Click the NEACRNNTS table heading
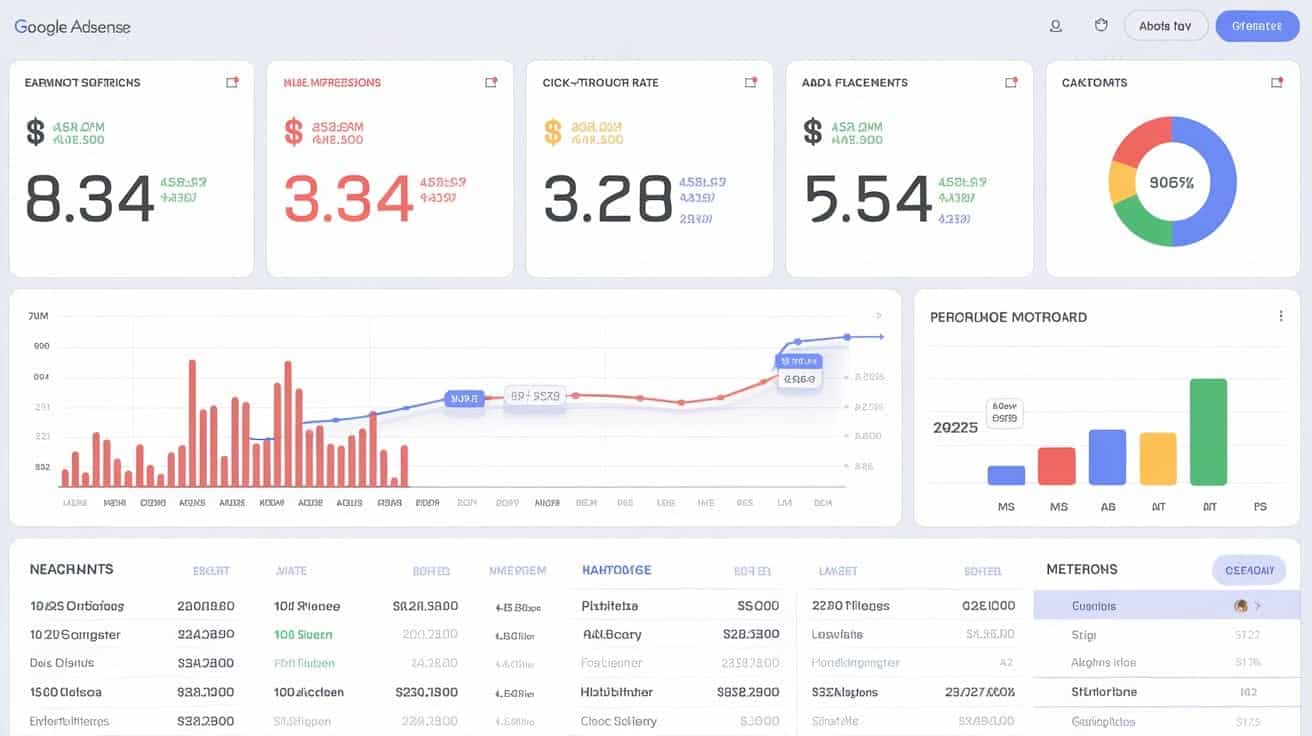 coord(71,569)
